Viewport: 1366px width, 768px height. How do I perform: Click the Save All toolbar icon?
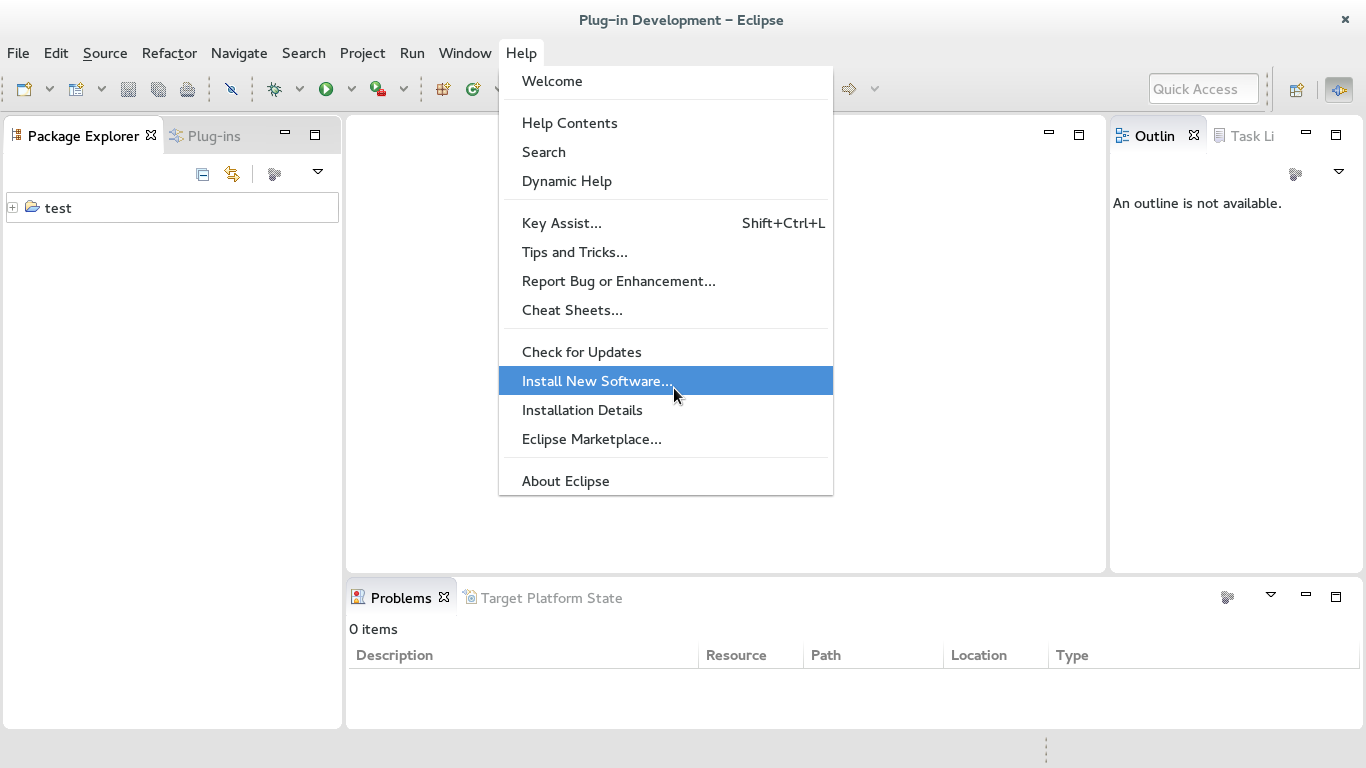[x=158, y=89]
